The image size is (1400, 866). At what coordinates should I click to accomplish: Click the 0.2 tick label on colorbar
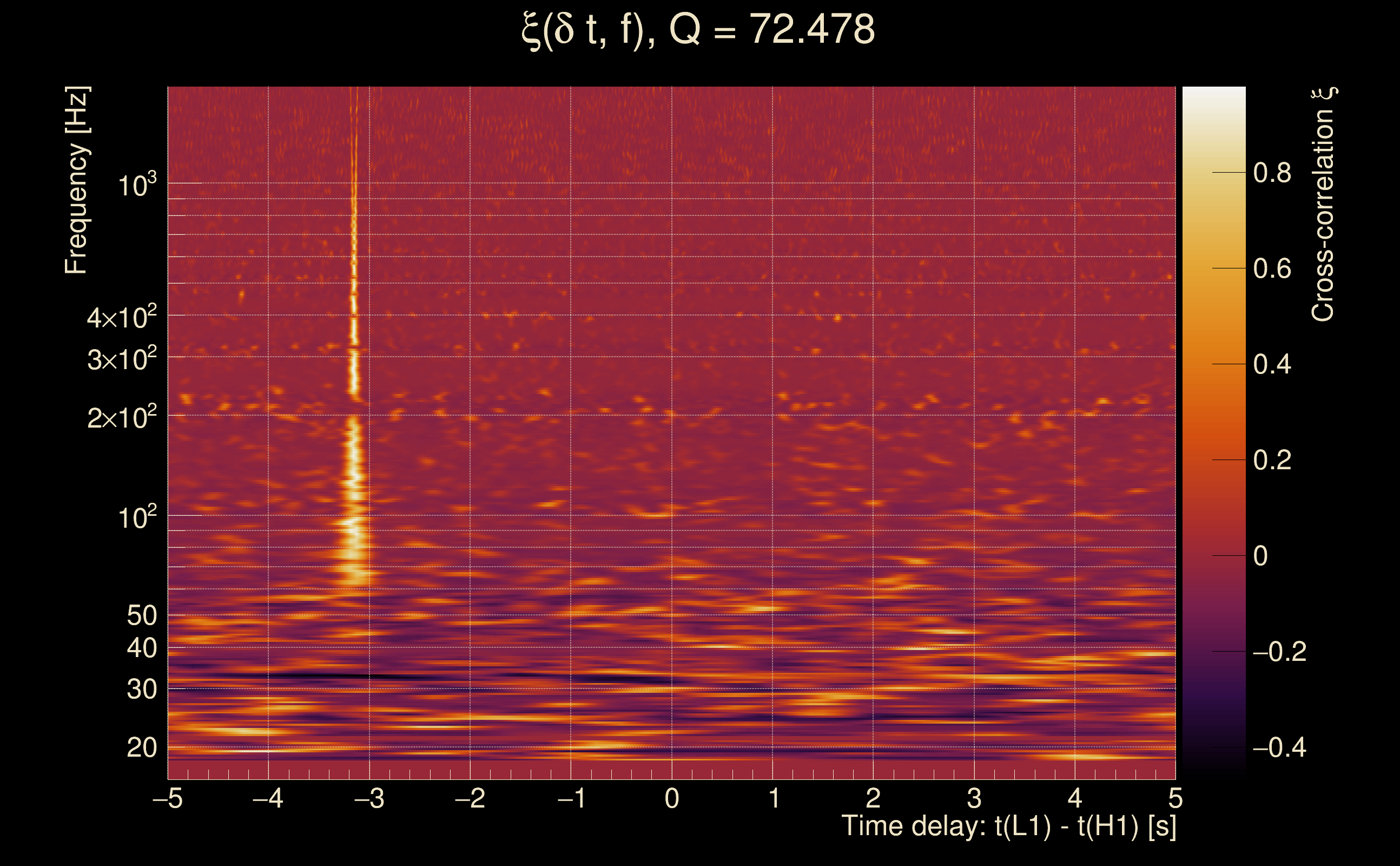[x=1272, y=460]
